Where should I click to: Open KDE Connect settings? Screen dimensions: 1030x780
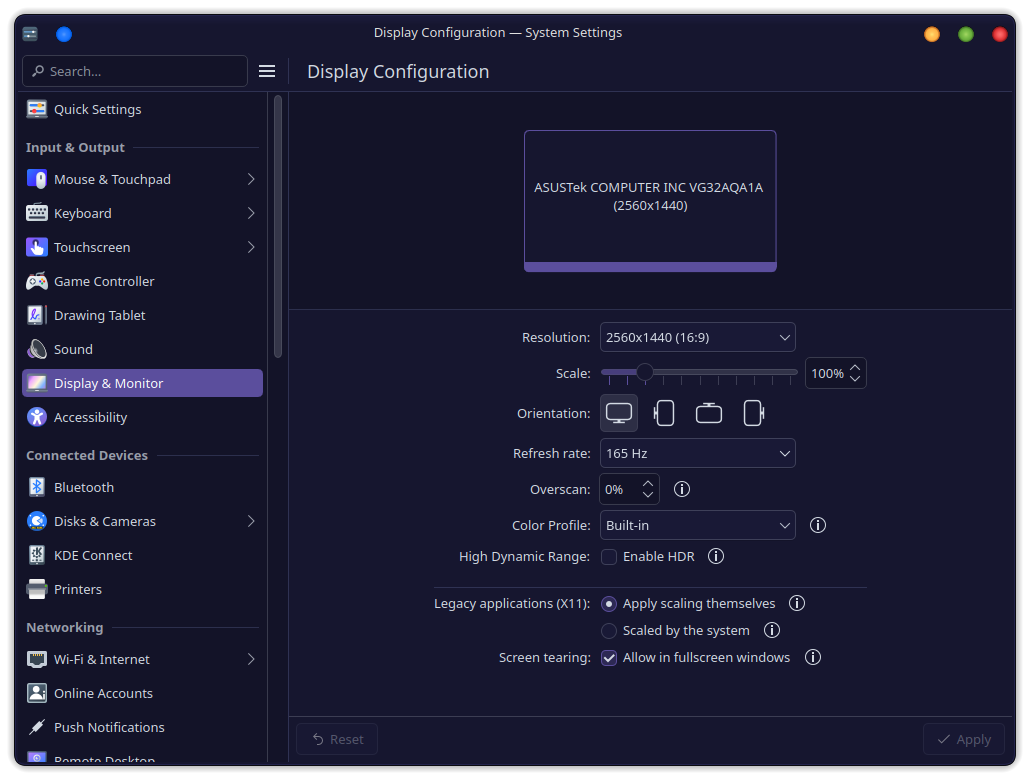[143, 555]
